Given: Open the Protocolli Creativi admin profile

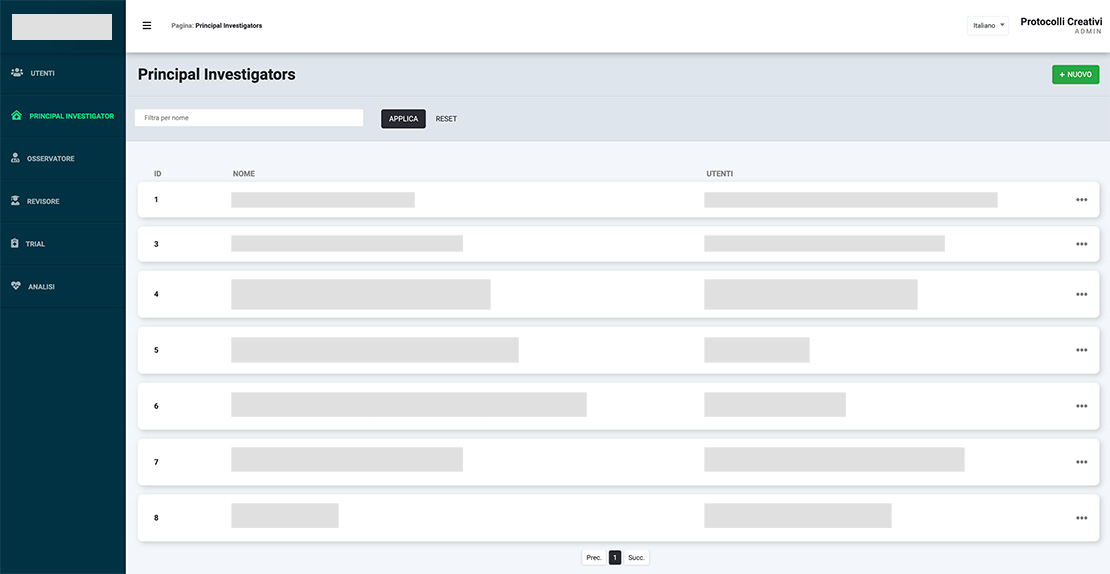Looking at the screenshot, I should click(x=1060, y=25).
